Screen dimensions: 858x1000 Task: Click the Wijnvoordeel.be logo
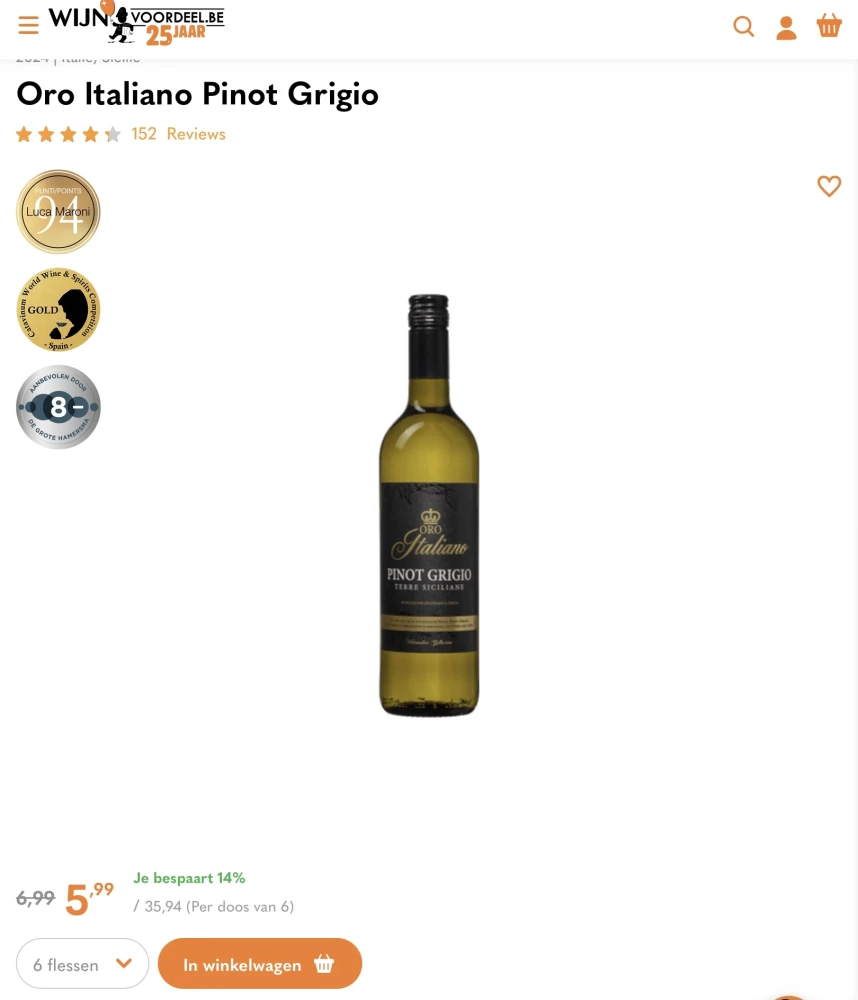(137, 24)
